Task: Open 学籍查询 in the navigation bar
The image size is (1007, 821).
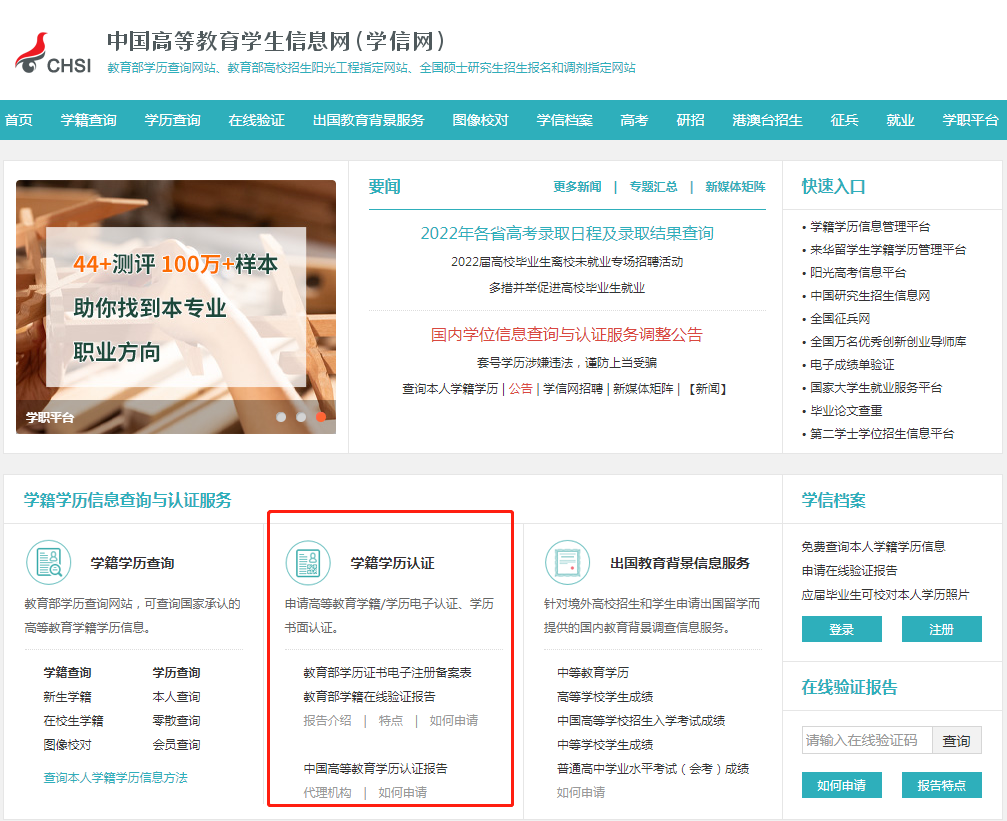Action: 89,120
